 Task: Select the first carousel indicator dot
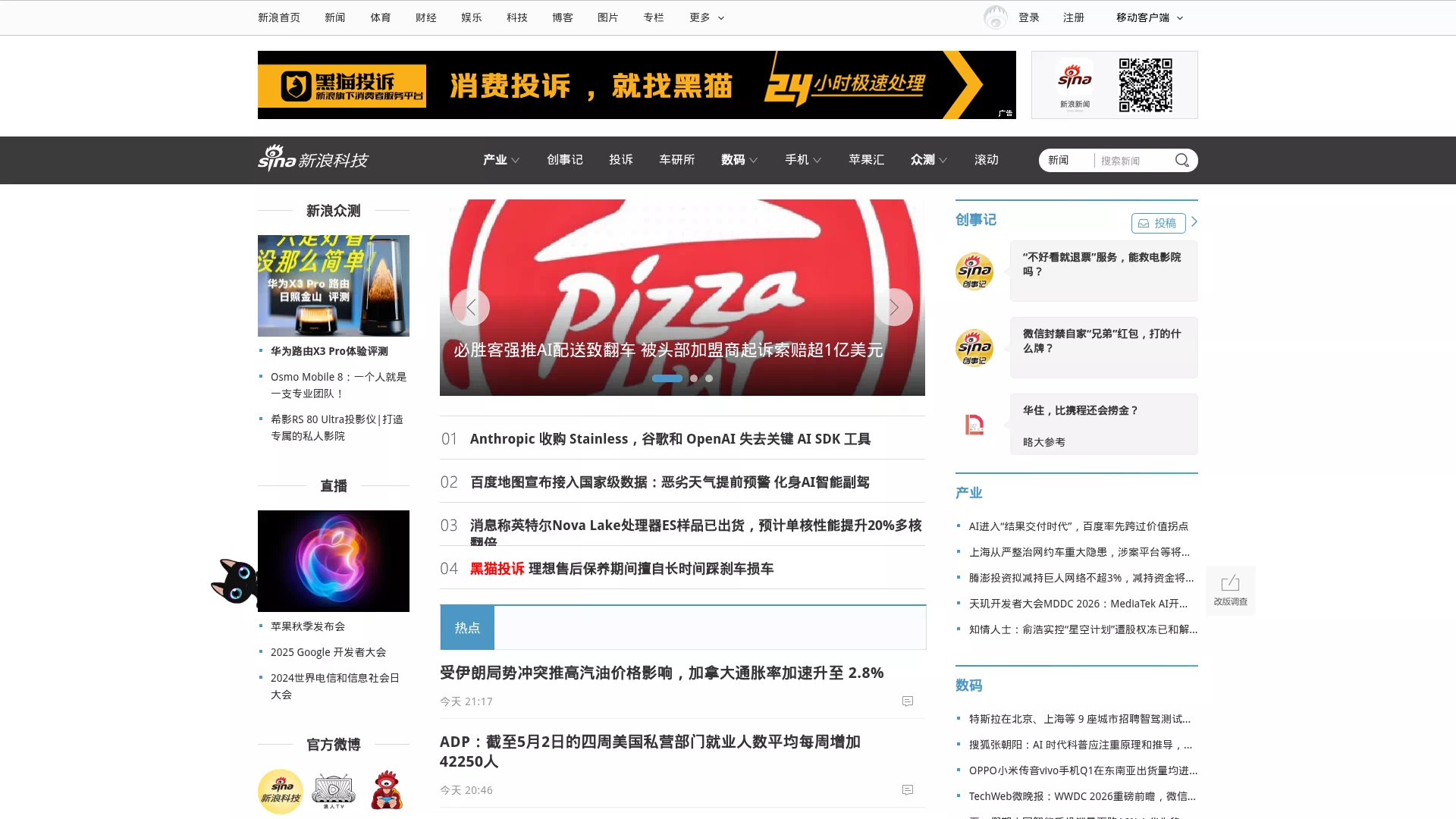pyautogui.click(x=667, y=378)
